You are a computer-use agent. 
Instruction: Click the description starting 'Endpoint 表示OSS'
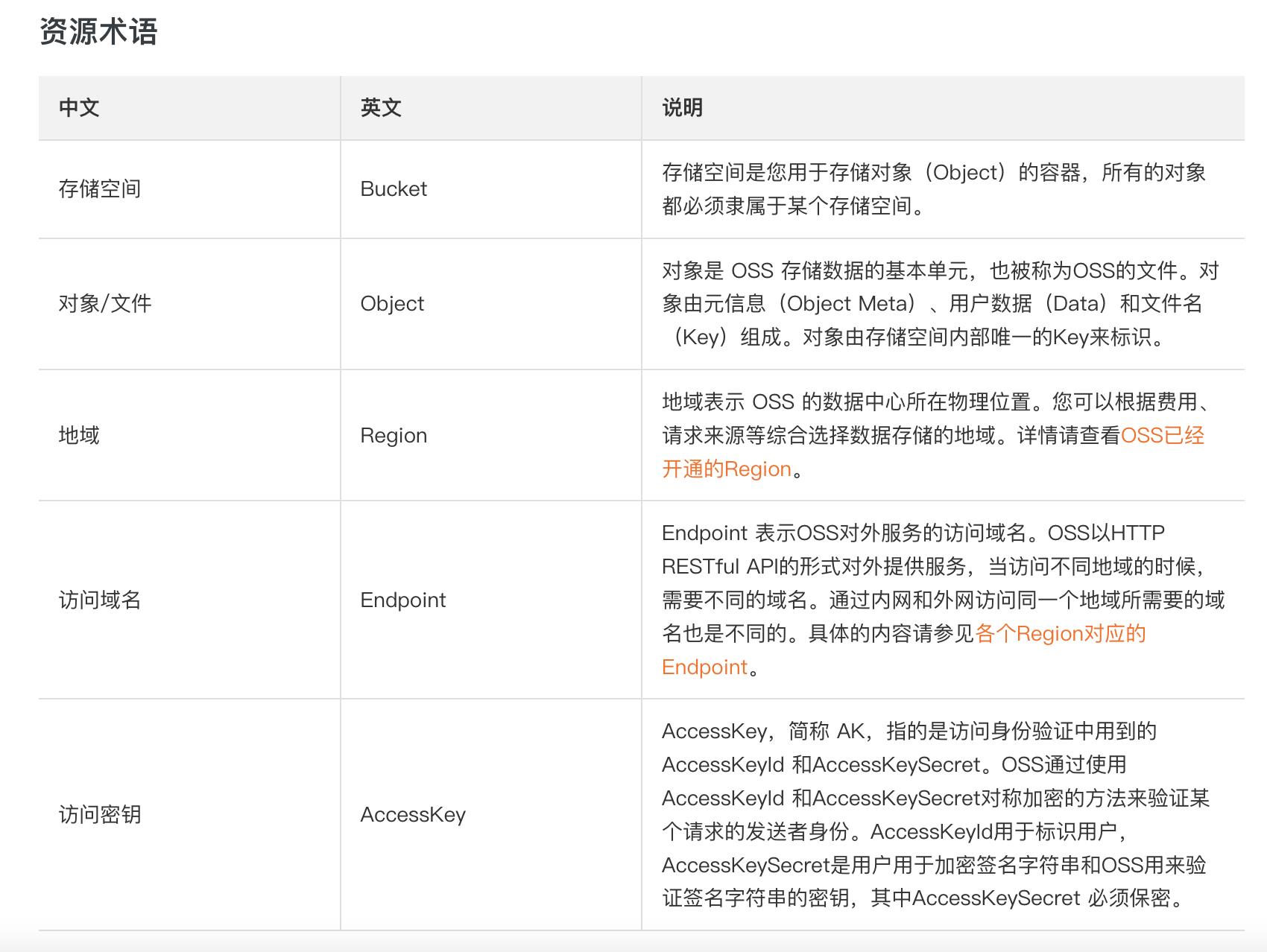tap(944, 600)
